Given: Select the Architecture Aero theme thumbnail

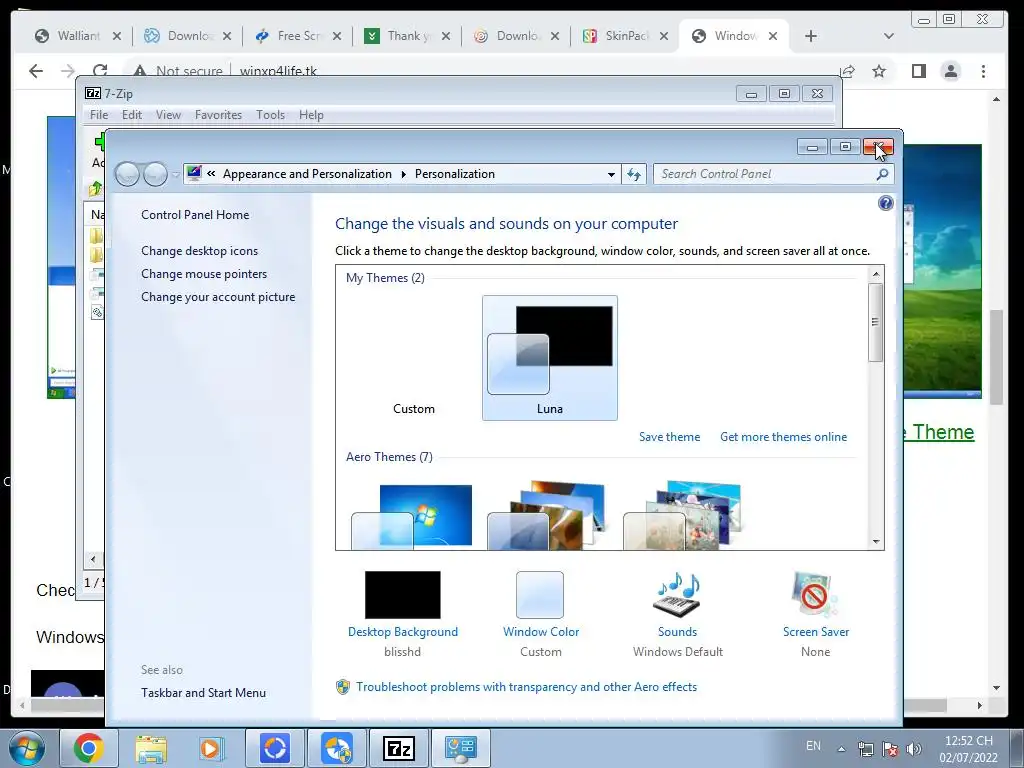Looking at the screenshot, I should click(549, 516).
